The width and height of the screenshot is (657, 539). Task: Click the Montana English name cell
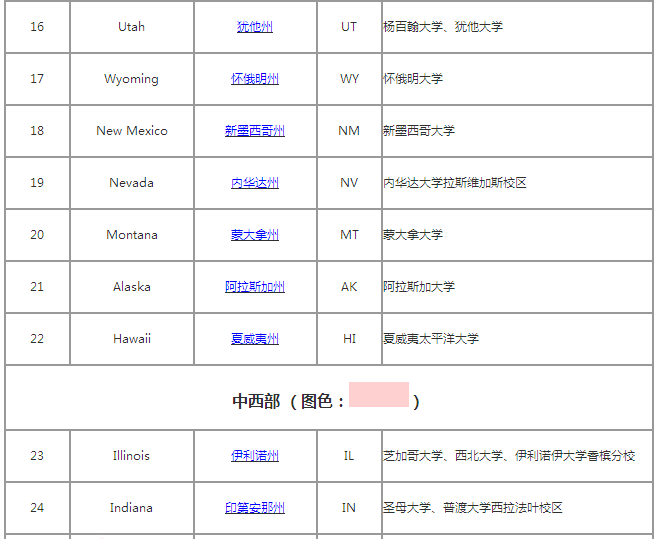coord(131,235)
